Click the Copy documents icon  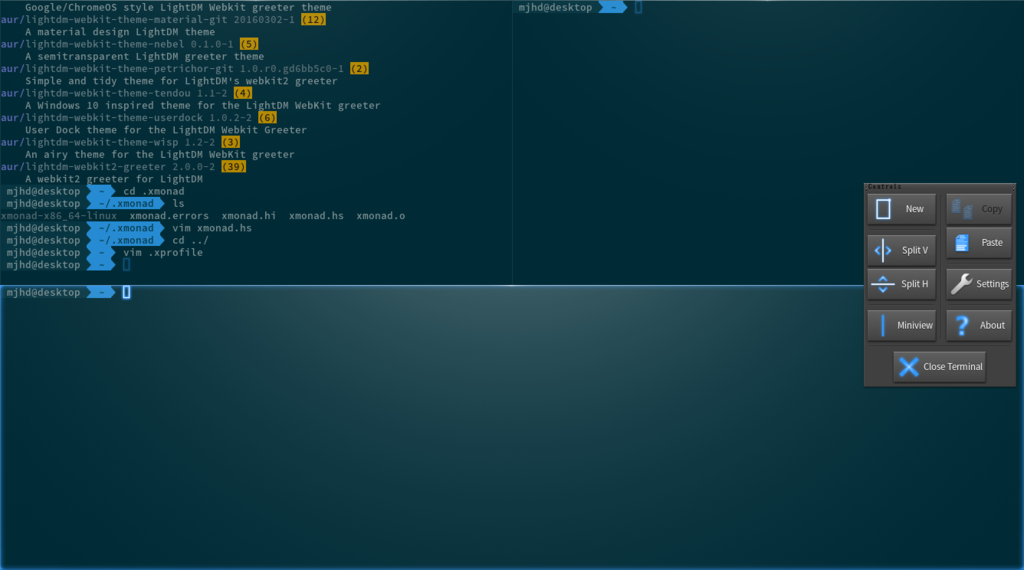[x=962, y=209]
